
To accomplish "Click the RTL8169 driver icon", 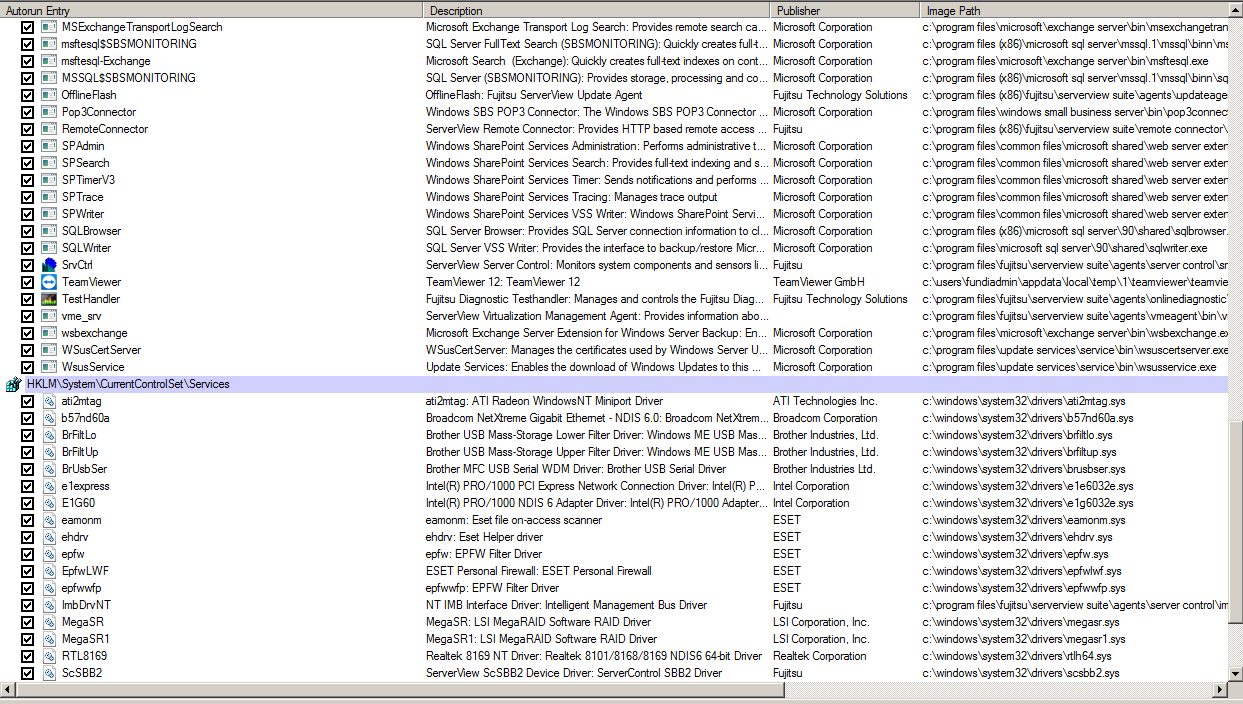I will coord(49,656).
